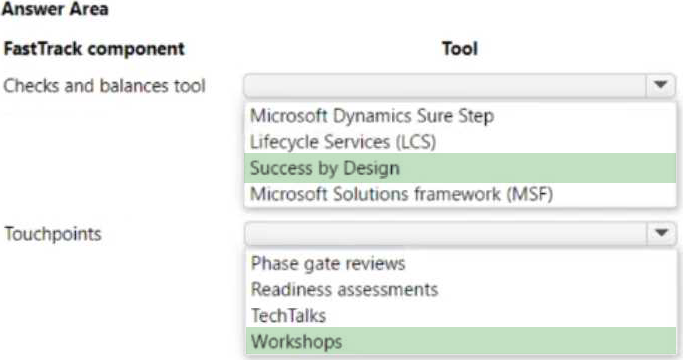Select Microsoft Dynamics Sure Step option

[460, 116]
